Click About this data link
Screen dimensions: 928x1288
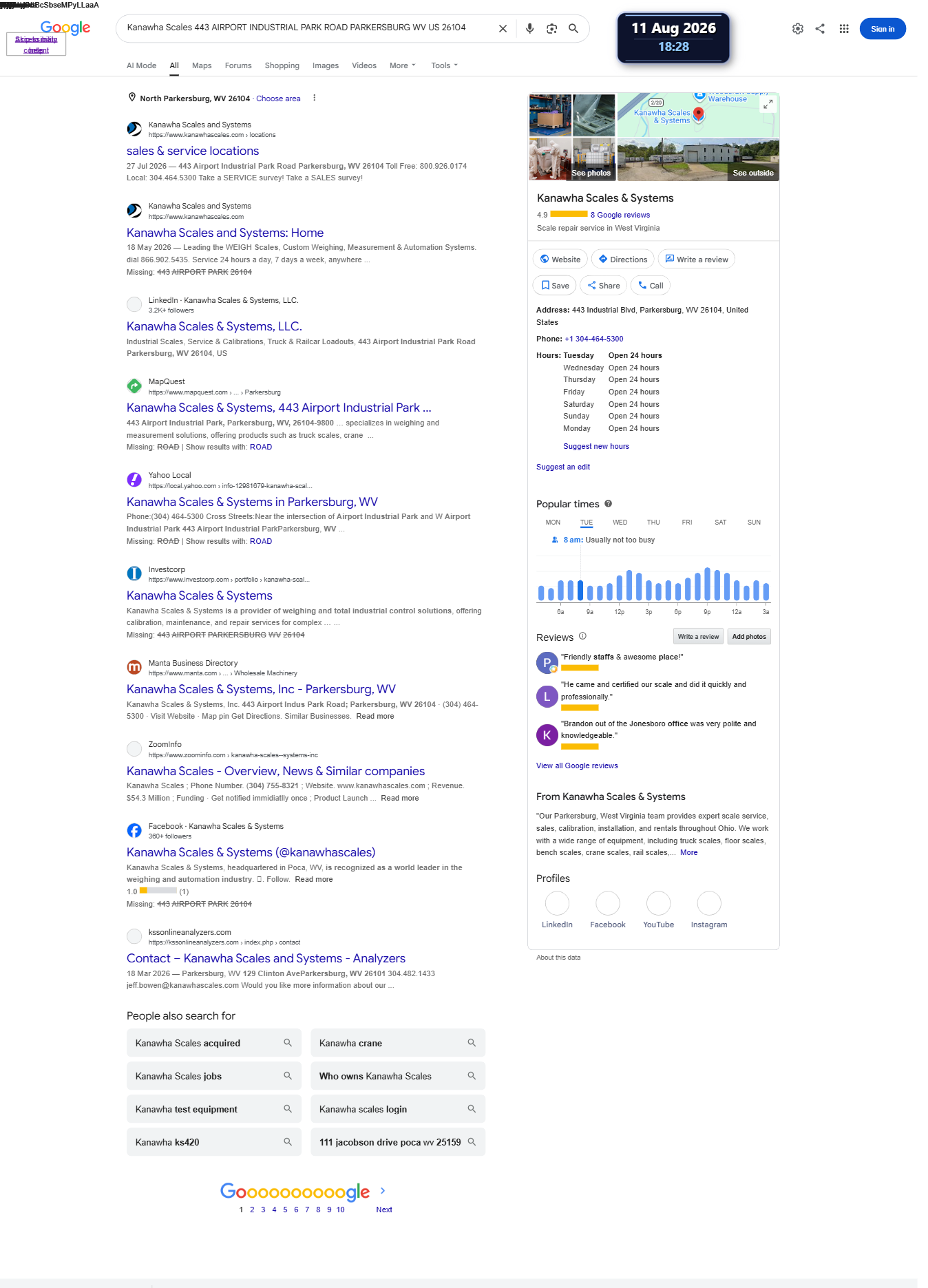tap(558, 958)
